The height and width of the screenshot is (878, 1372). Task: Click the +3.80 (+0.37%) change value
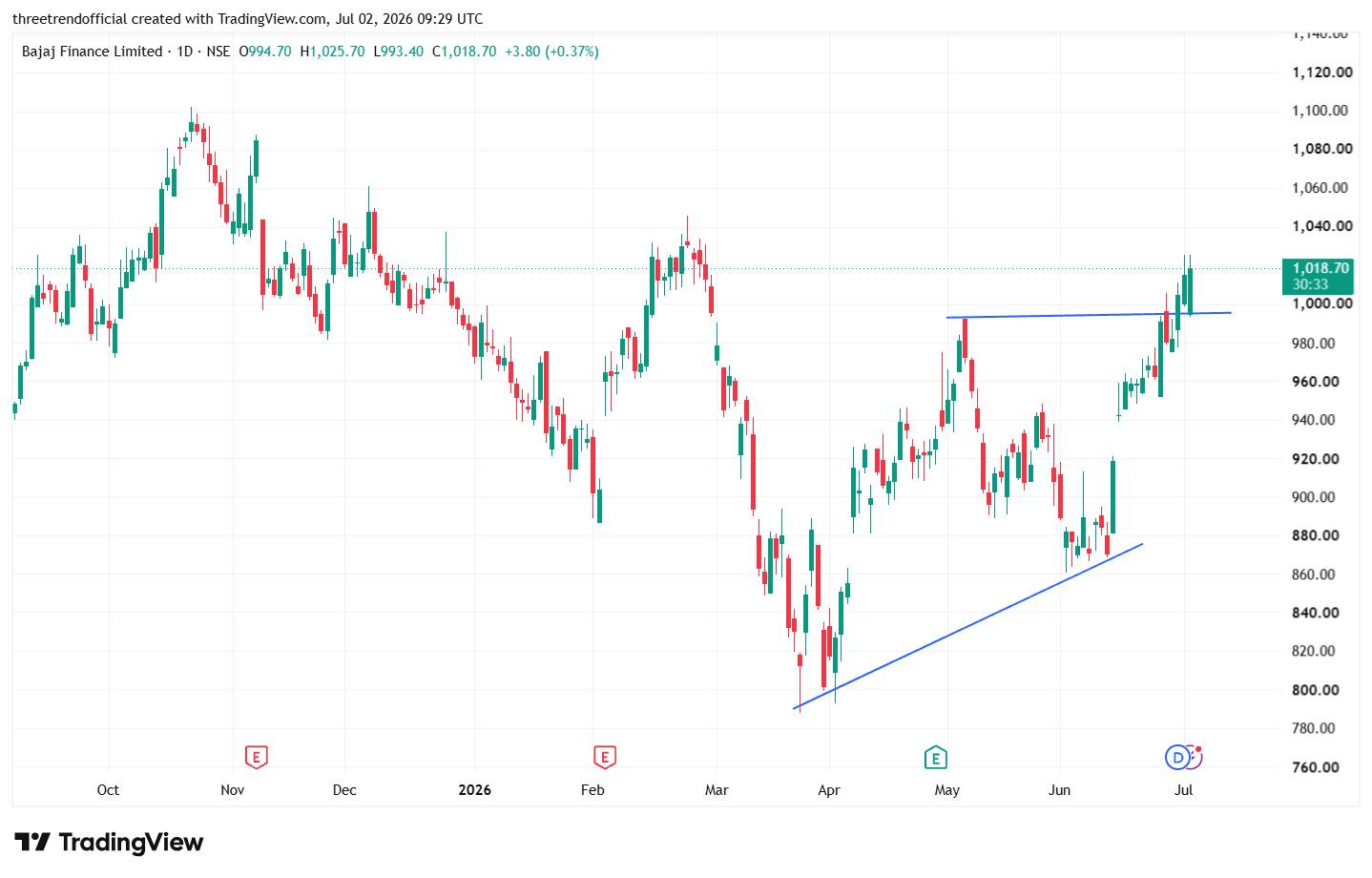[x=551, y=52]
